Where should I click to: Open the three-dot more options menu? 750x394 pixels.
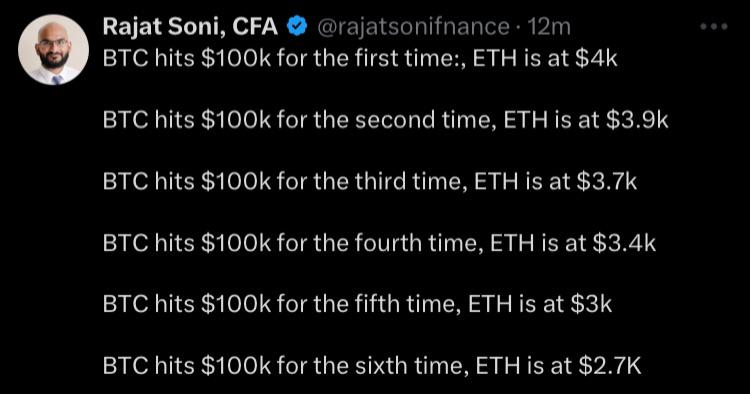(714, 27)
